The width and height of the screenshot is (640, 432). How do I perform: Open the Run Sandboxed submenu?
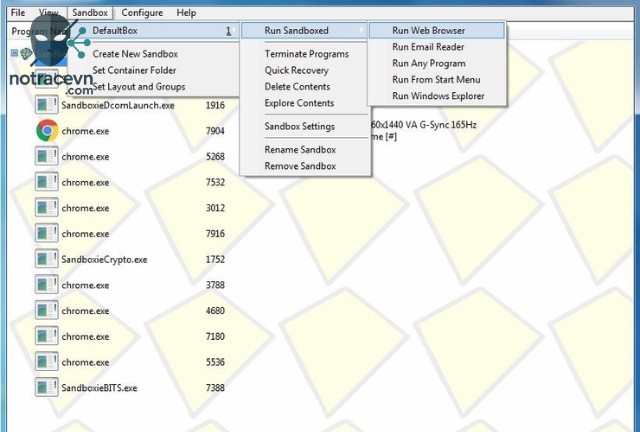click(304, 31)
